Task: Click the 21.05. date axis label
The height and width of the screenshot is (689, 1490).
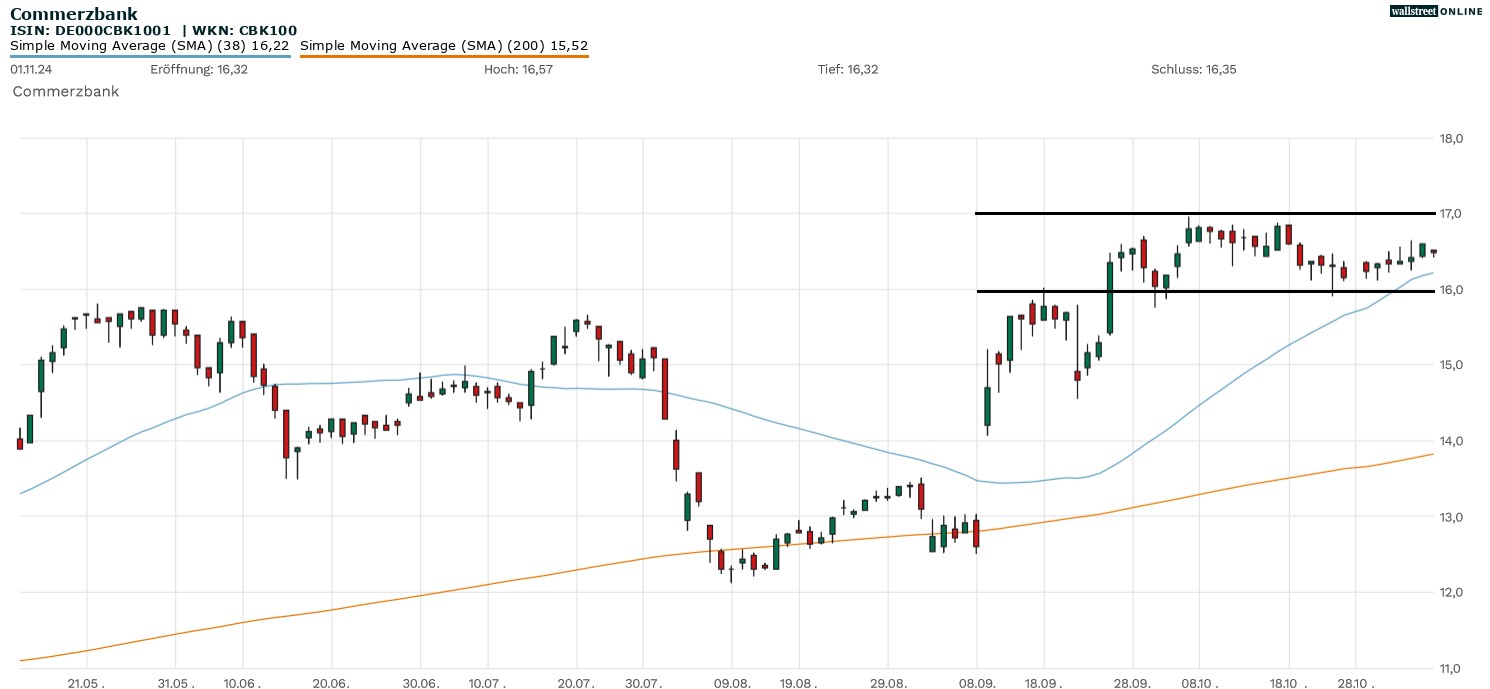Action: coord(86,684)
